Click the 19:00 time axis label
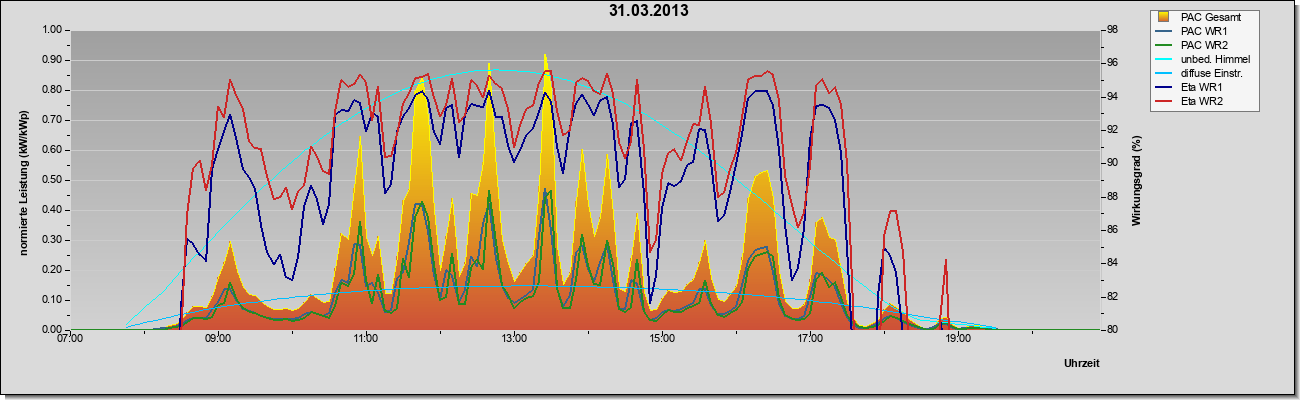Image resolution: width=1300 pixels, height=400 pixels. (x=958, y=339)
